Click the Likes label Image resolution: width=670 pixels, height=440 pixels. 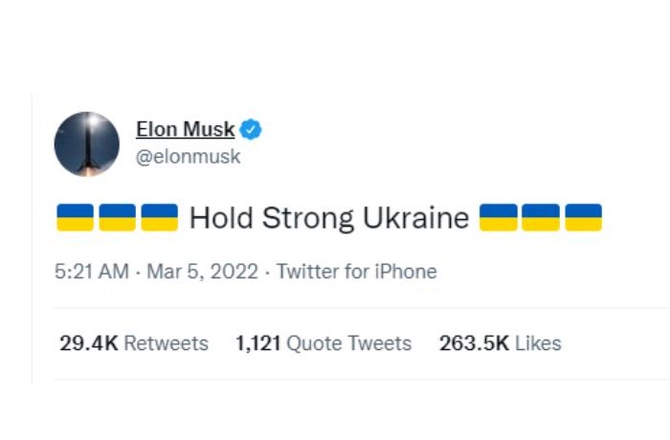click(538, 343)
